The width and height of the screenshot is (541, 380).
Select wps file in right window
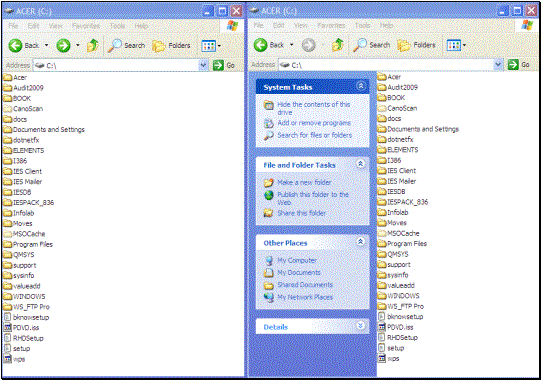388,359
